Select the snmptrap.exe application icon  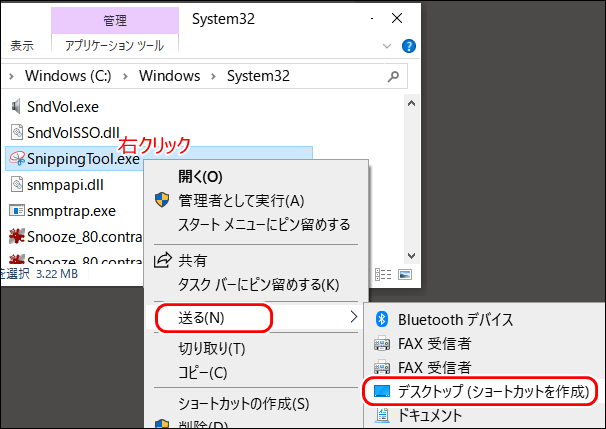coord(17,211)
